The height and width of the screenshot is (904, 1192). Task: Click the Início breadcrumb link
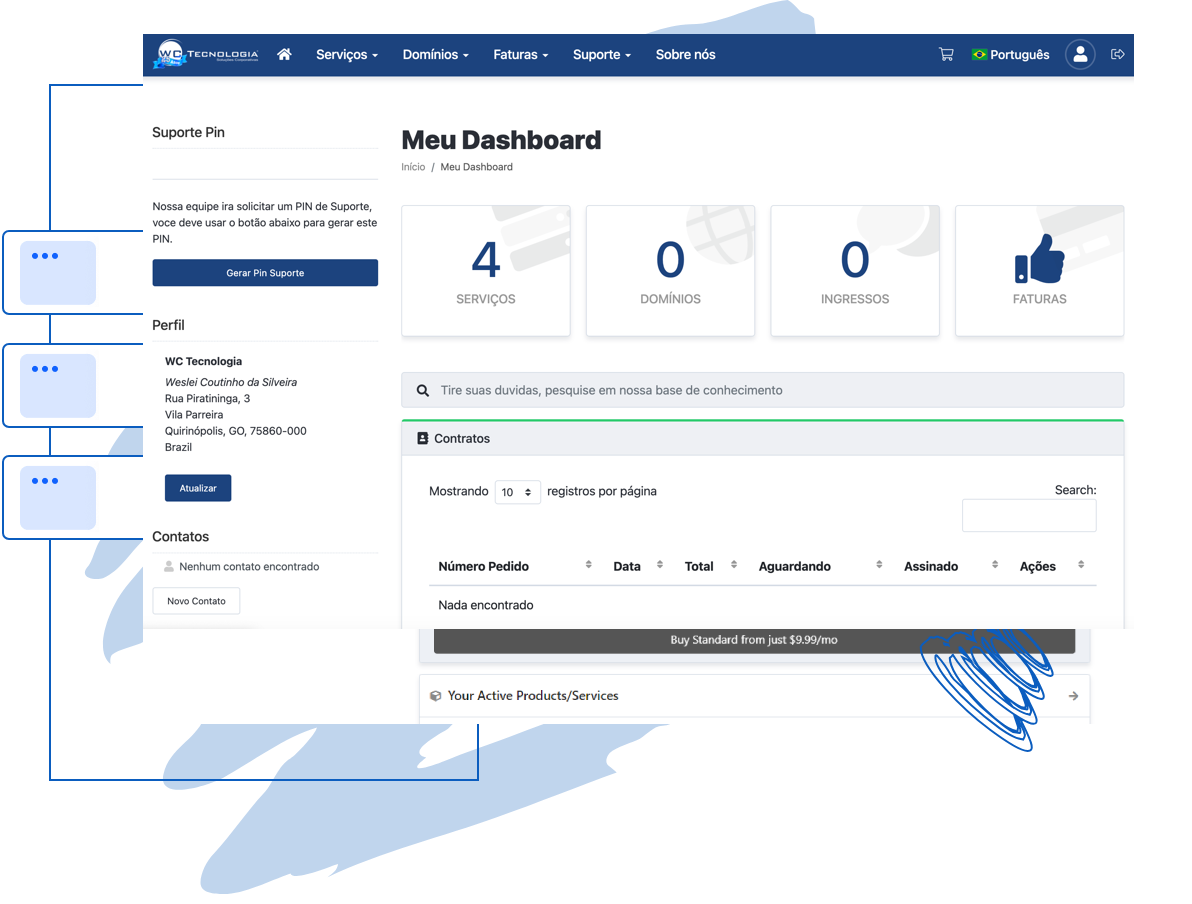(x=413, y=167)
